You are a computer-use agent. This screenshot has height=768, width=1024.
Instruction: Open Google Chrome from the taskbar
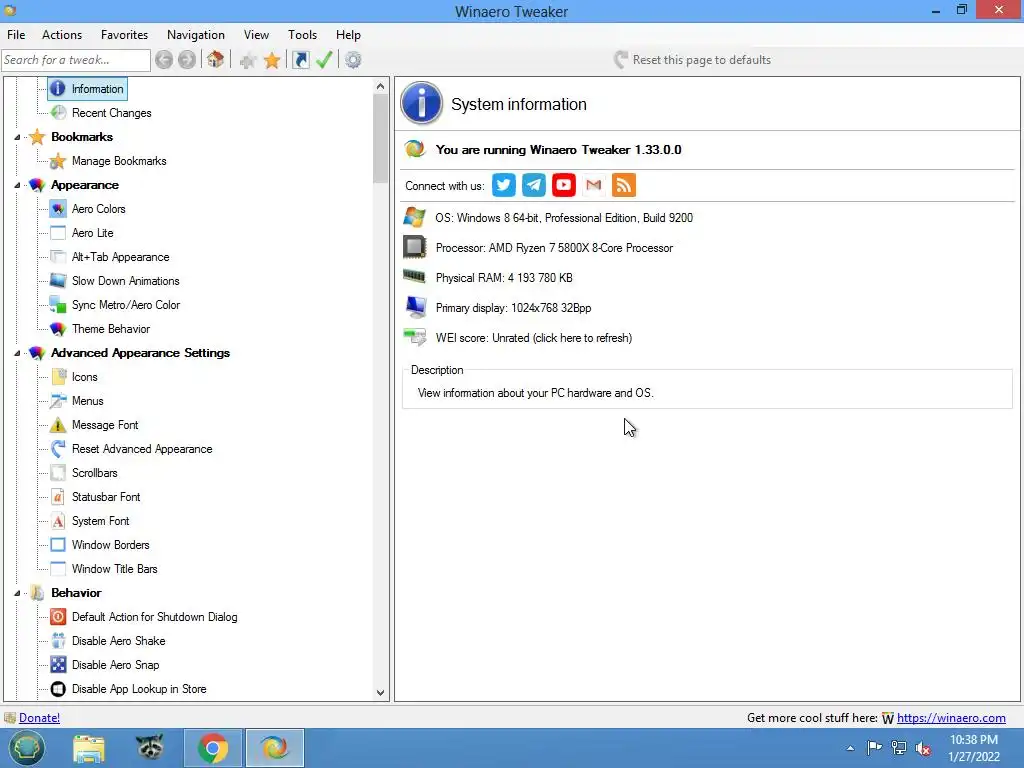[x=213, y=748]
